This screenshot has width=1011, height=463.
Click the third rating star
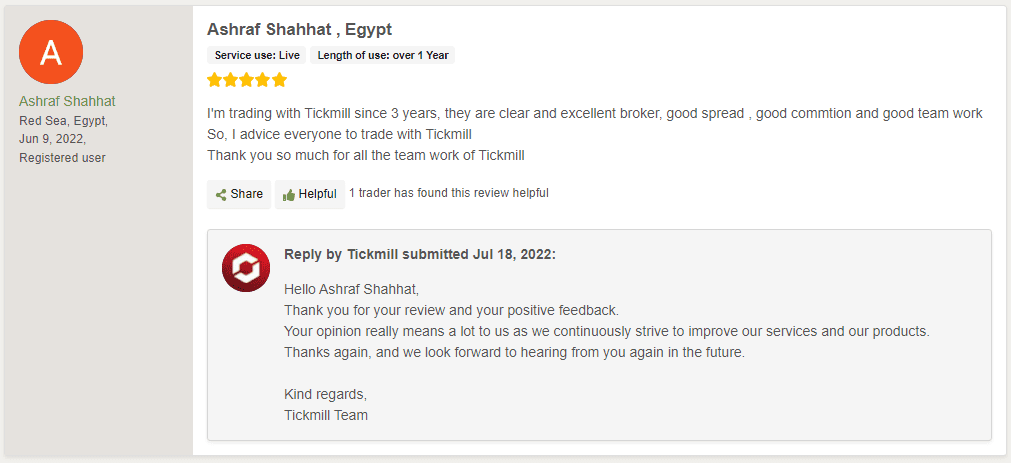click(247, 80)
